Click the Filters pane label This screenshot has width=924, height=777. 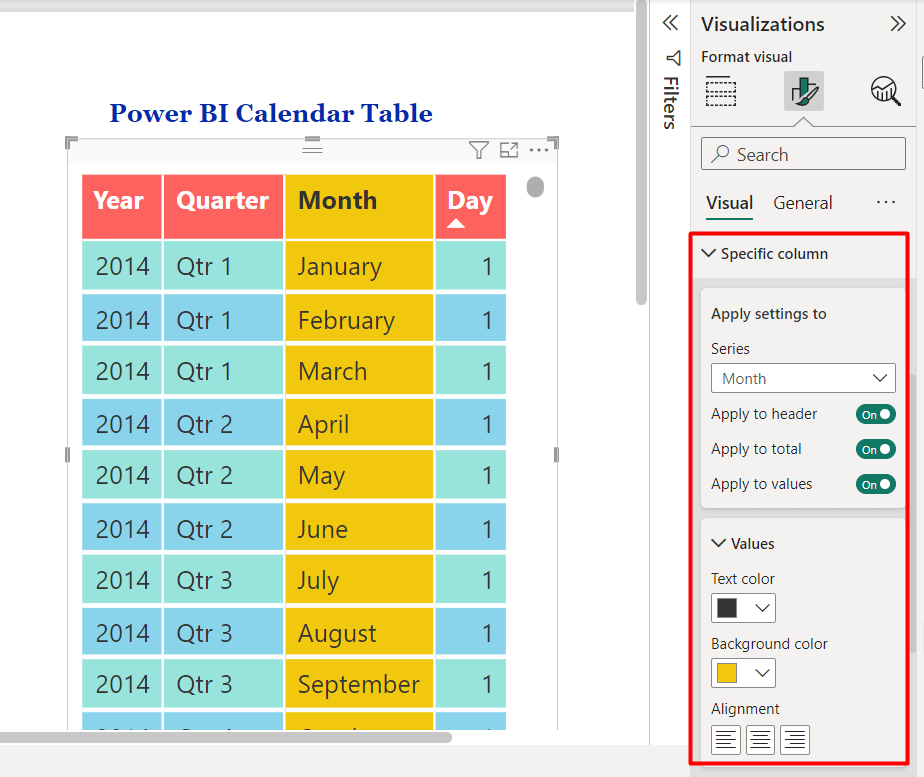pos(671,103)
